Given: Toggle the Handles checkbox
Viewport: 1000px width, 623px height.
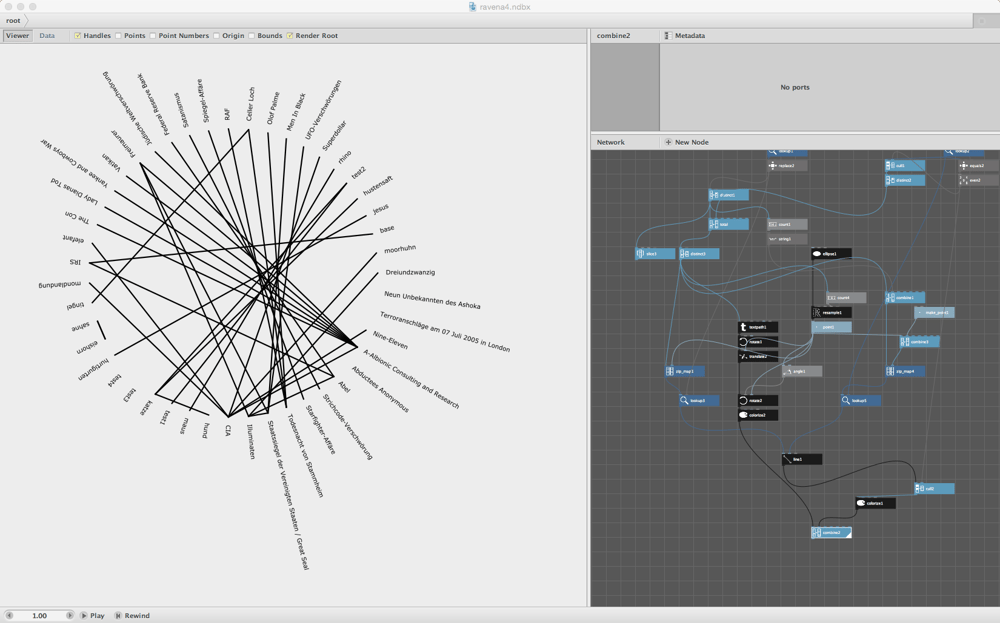Looking at the screenshot, I should click(x=78, y=36).
